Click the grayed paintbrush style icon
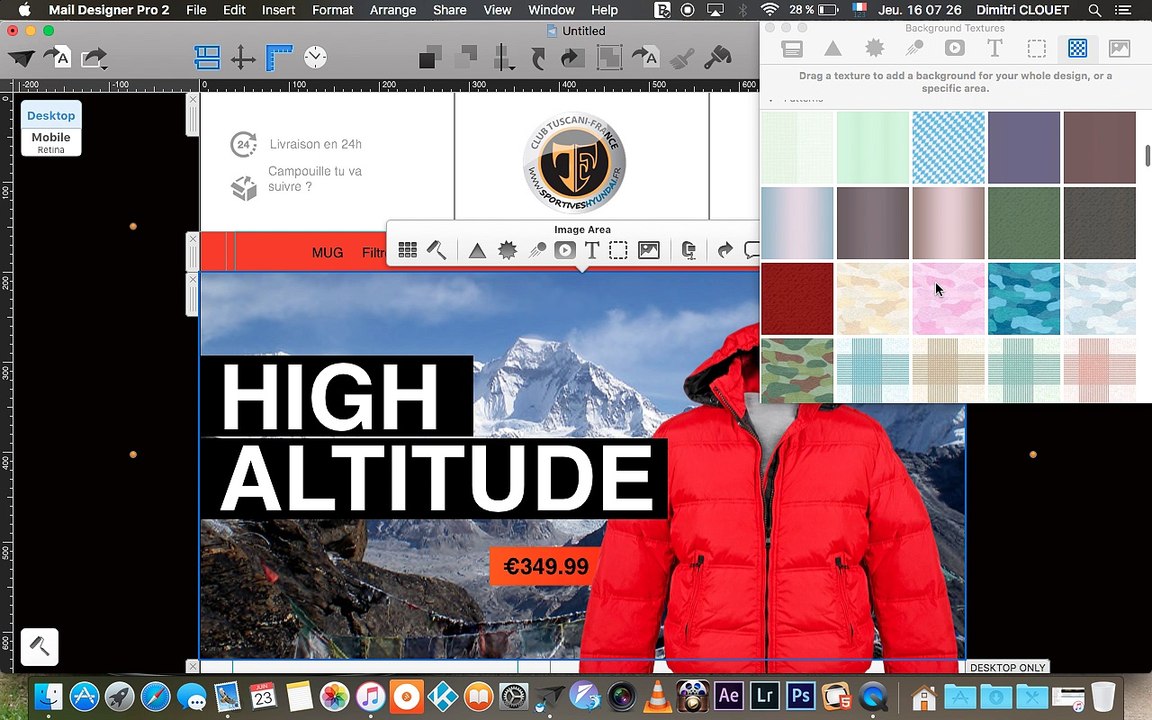Image resolution: width=1152 pixels, height=720 pixels. coord(682,58)
